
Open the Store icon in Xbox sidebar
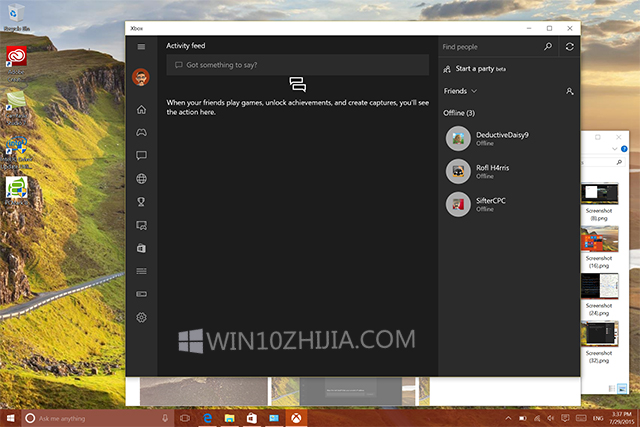pos(141,248)
